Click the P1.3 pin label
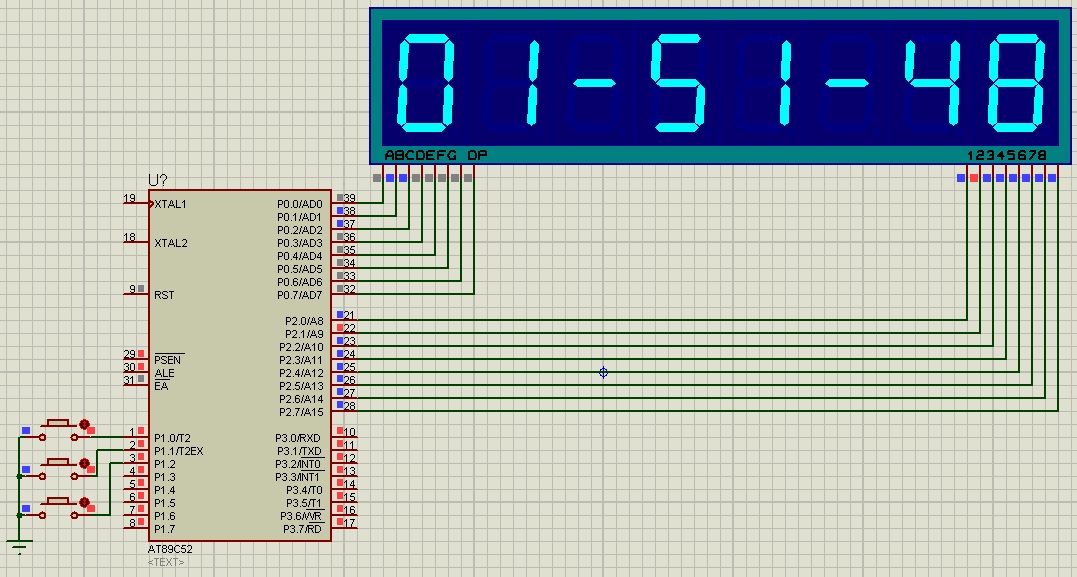The height and width of the screenshot is (577, 1077). [x=165, y=477]
